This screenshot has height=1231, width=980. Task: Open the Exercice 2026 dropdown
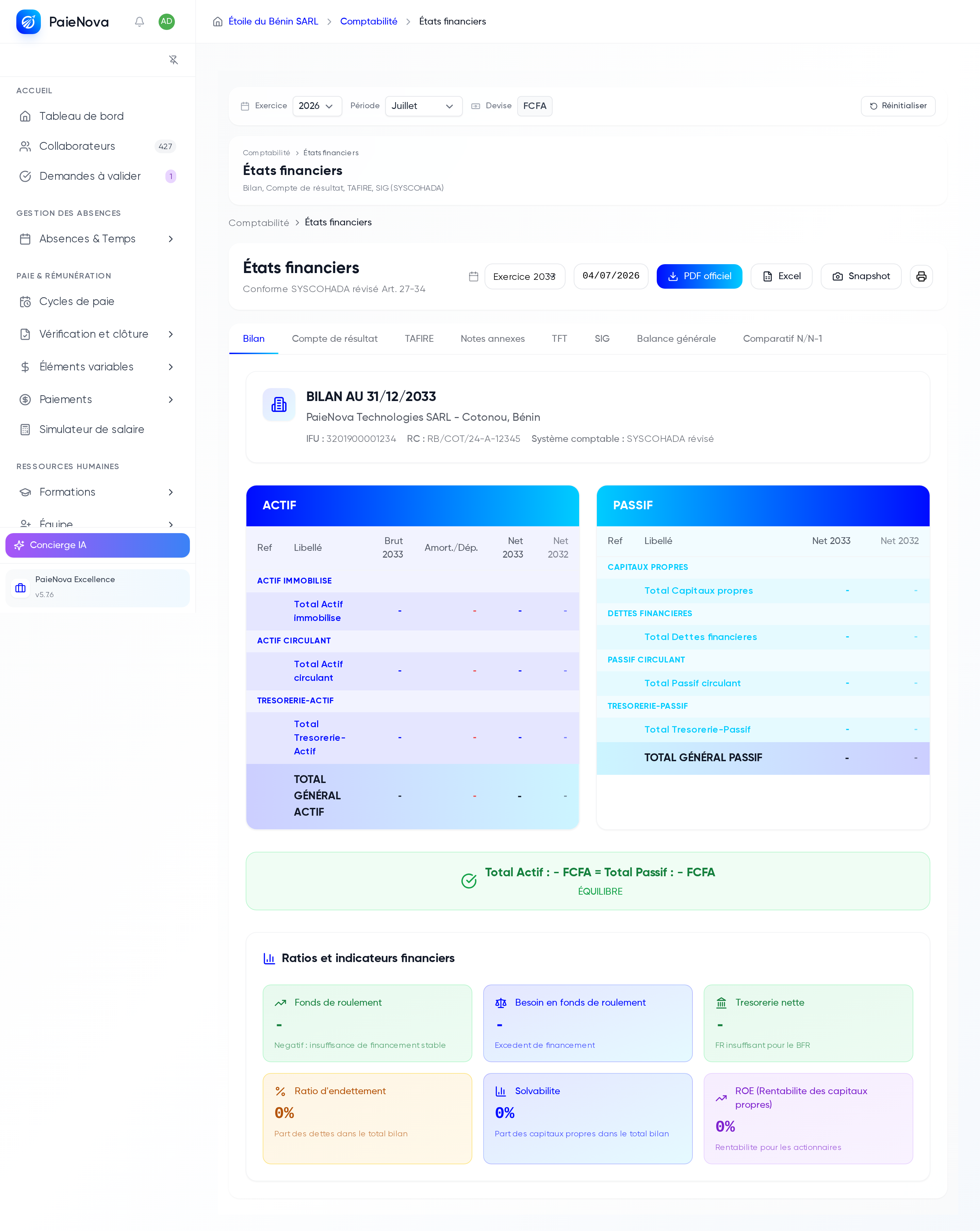coord(317,106)
